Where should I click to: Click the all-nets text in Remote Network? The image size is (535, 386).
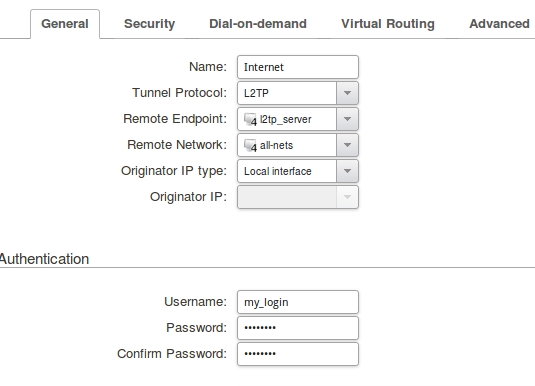point(276,145)
